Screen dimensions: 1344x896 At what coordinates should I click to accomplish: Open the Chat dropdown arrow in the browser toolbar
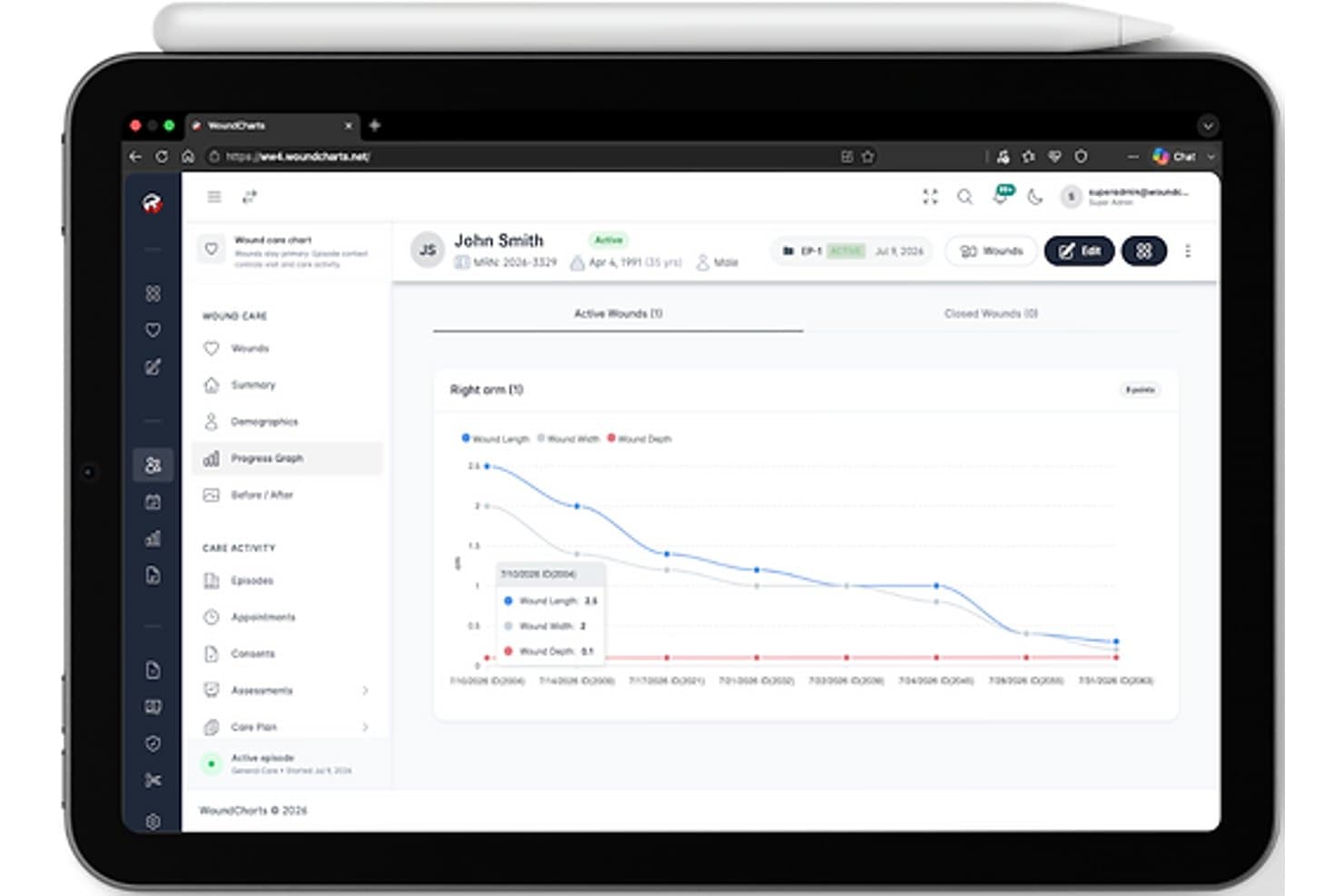point(1211,156)
